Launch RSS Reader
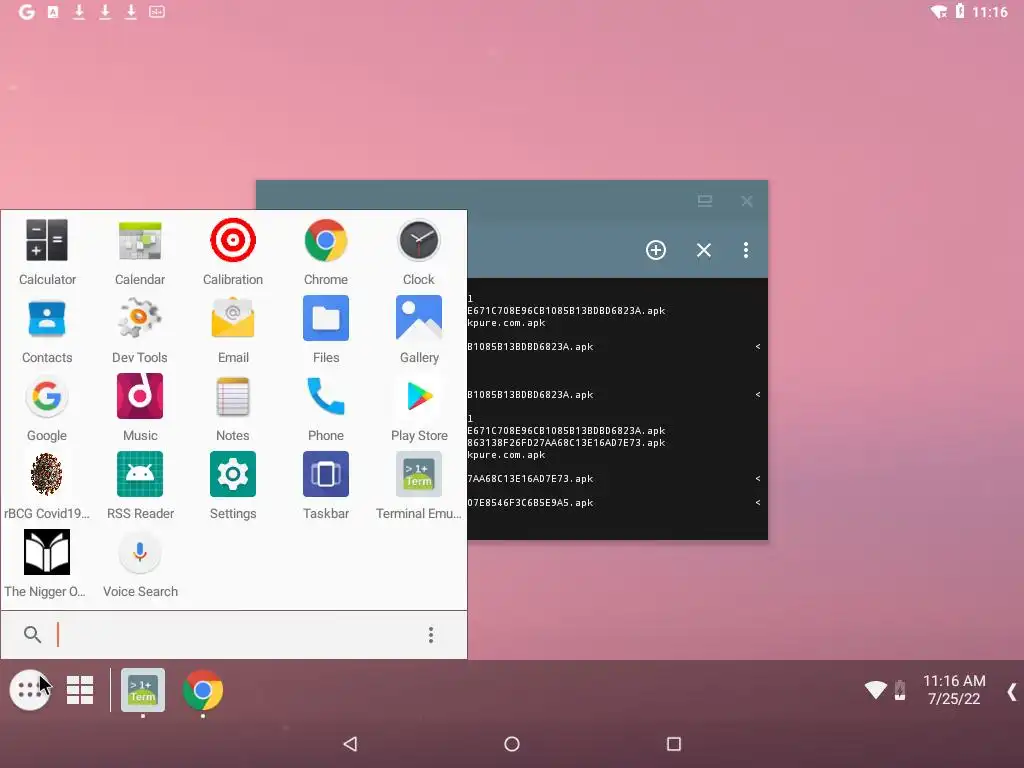The width and height of the screenshot is (1024, 768). pyautogui.click(x=140, y=487)
